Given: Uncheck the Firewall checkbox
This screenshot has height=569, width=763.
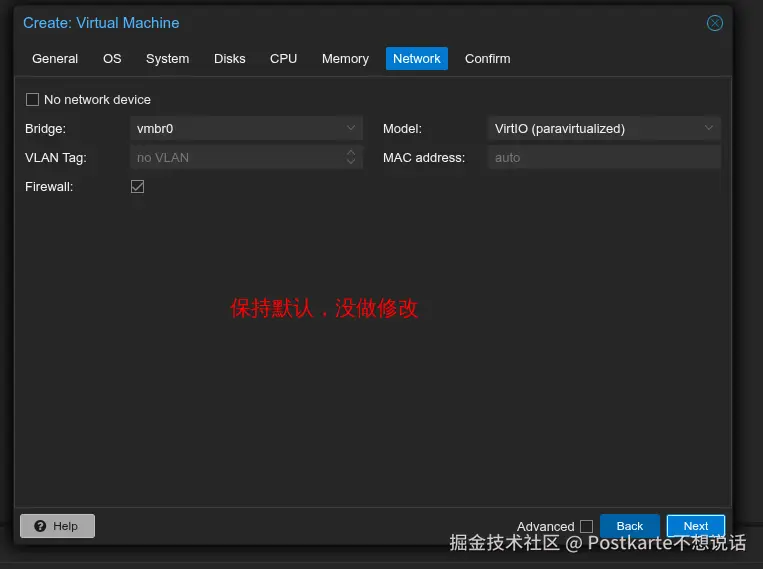Looking at the screenshot, I should (137, 187).
